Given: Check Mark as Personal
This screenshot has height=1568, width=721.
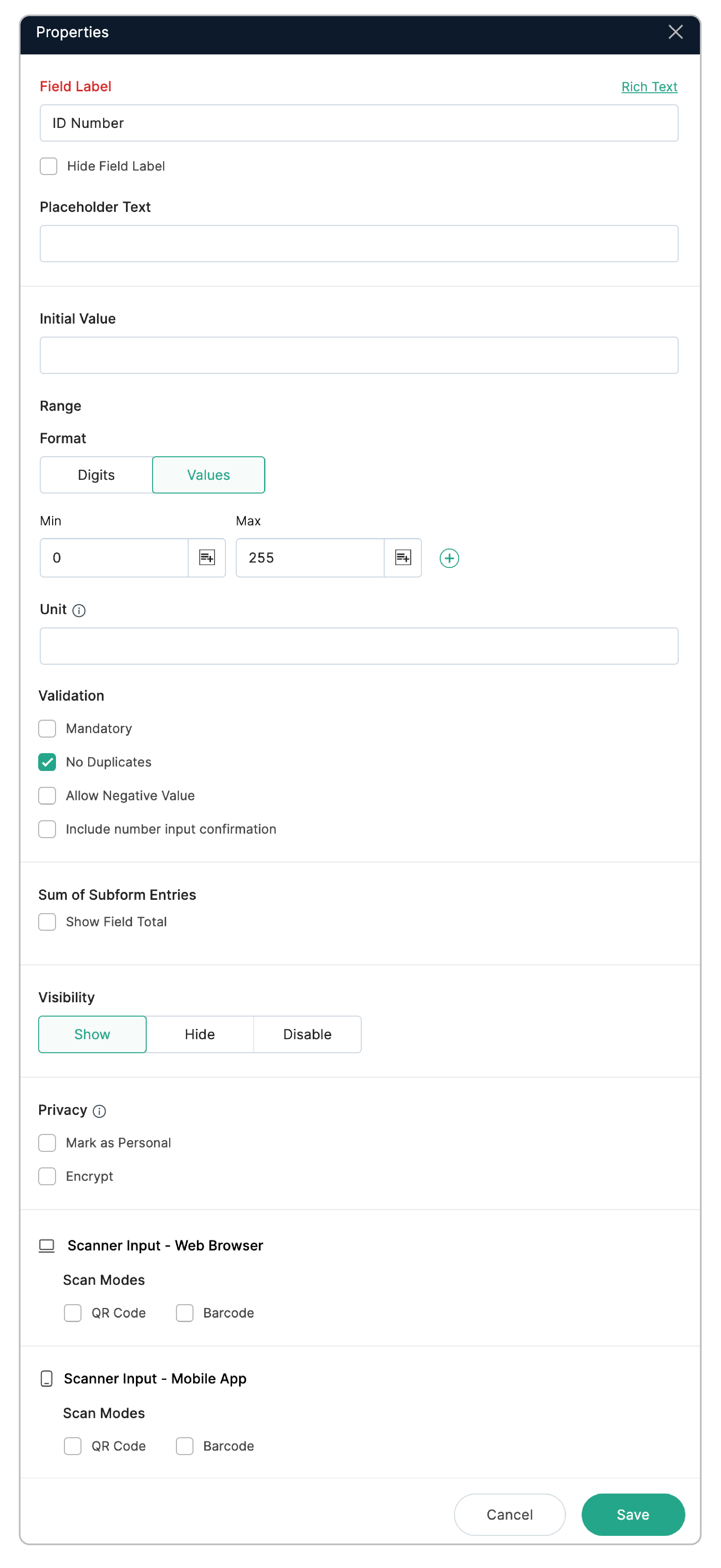Looking at the screenshot, I should (x=47, y=1143).
